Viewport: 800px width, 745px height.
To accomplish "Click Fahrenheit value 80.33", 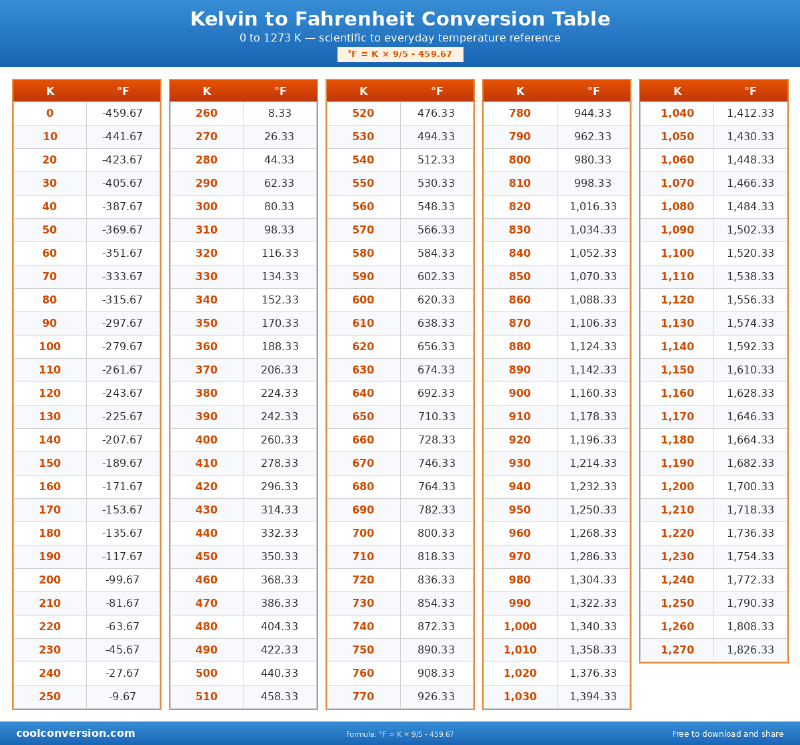I will tap(280, 207).
